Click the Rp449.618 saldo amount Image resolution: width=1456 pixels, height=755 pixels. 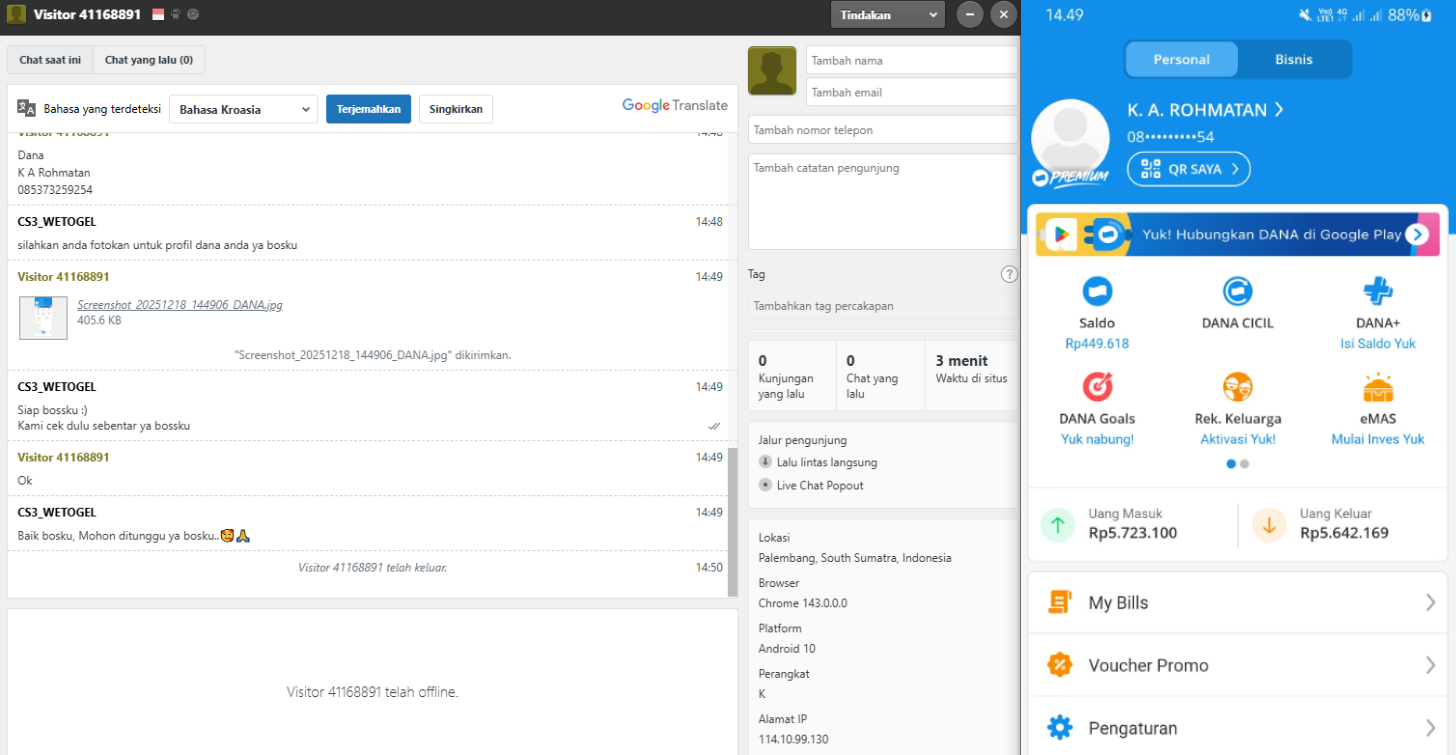coord(1097,343)
